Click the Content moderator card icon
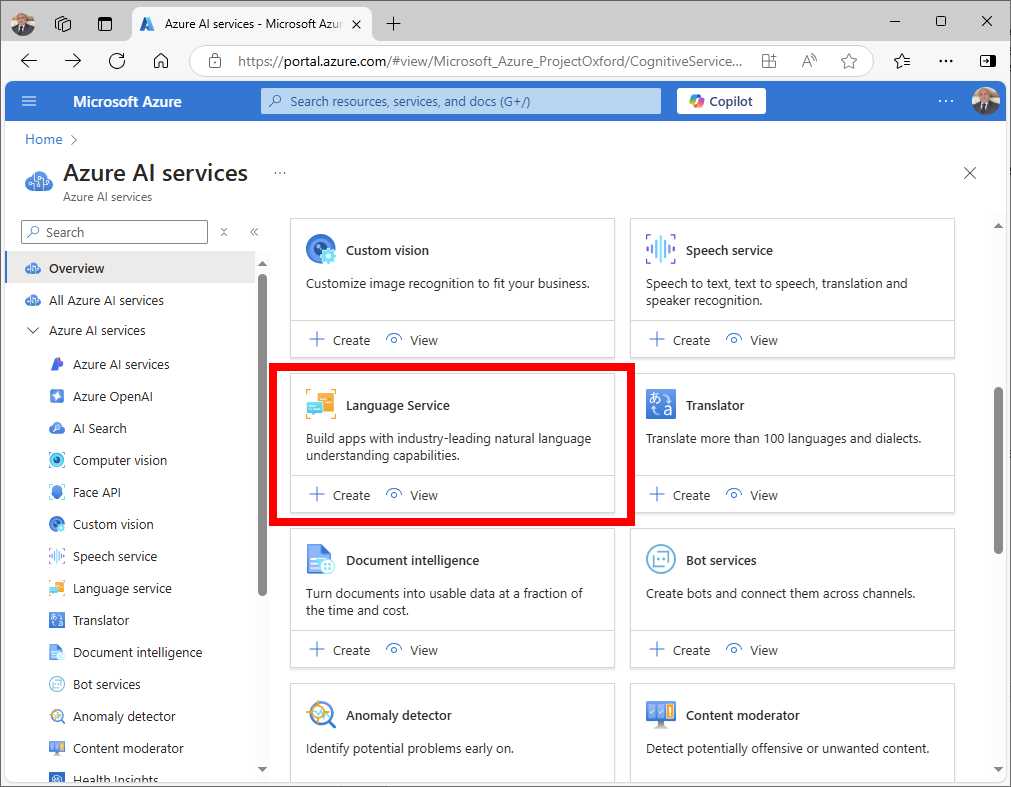Viewport: 1011px width, 787px height. pos(660,714)
